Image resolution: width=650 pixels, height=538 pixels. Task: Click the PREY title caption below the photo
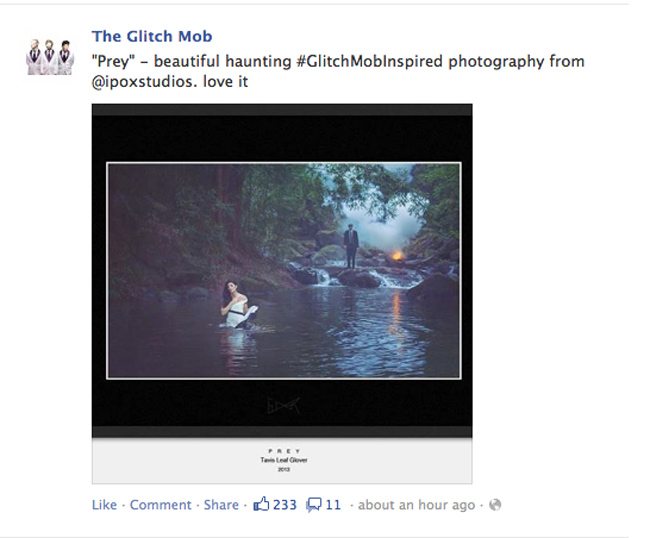pos(284,451)
